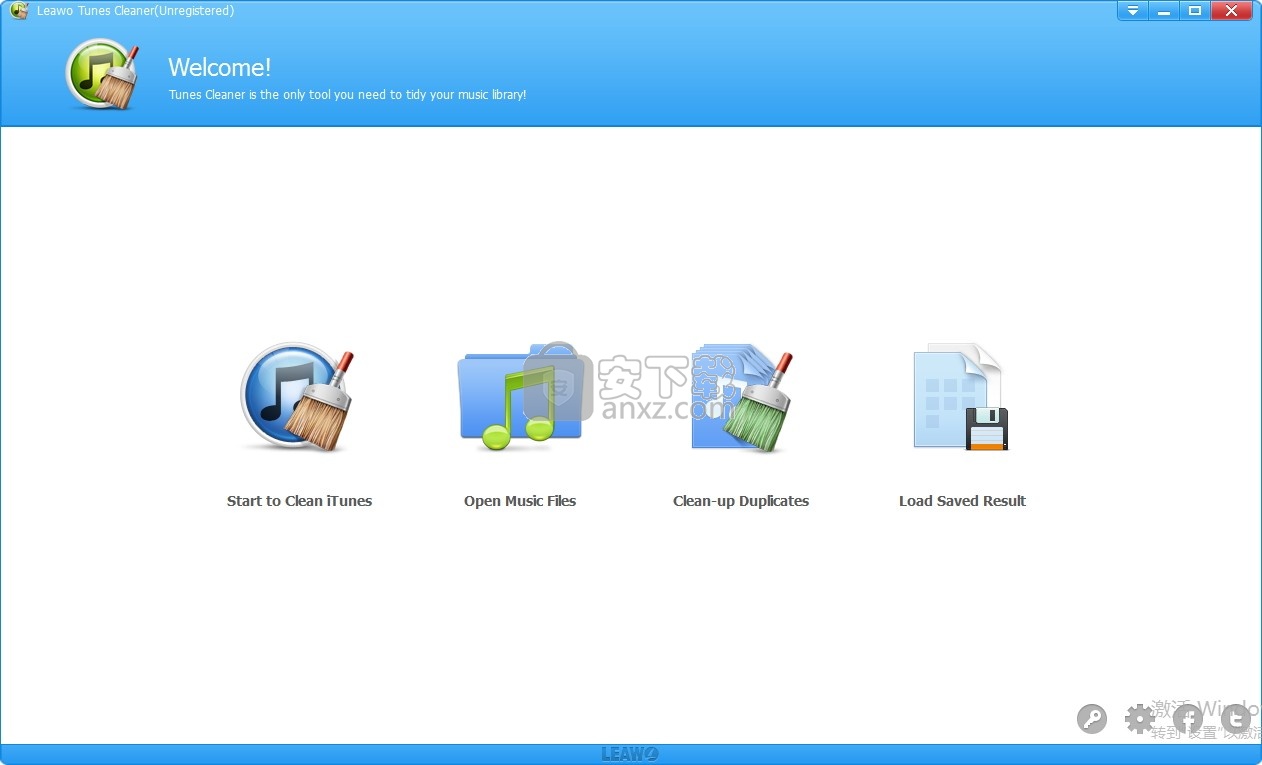
Task: Open settings with the gear icon
Action: tap(1140, 718)
